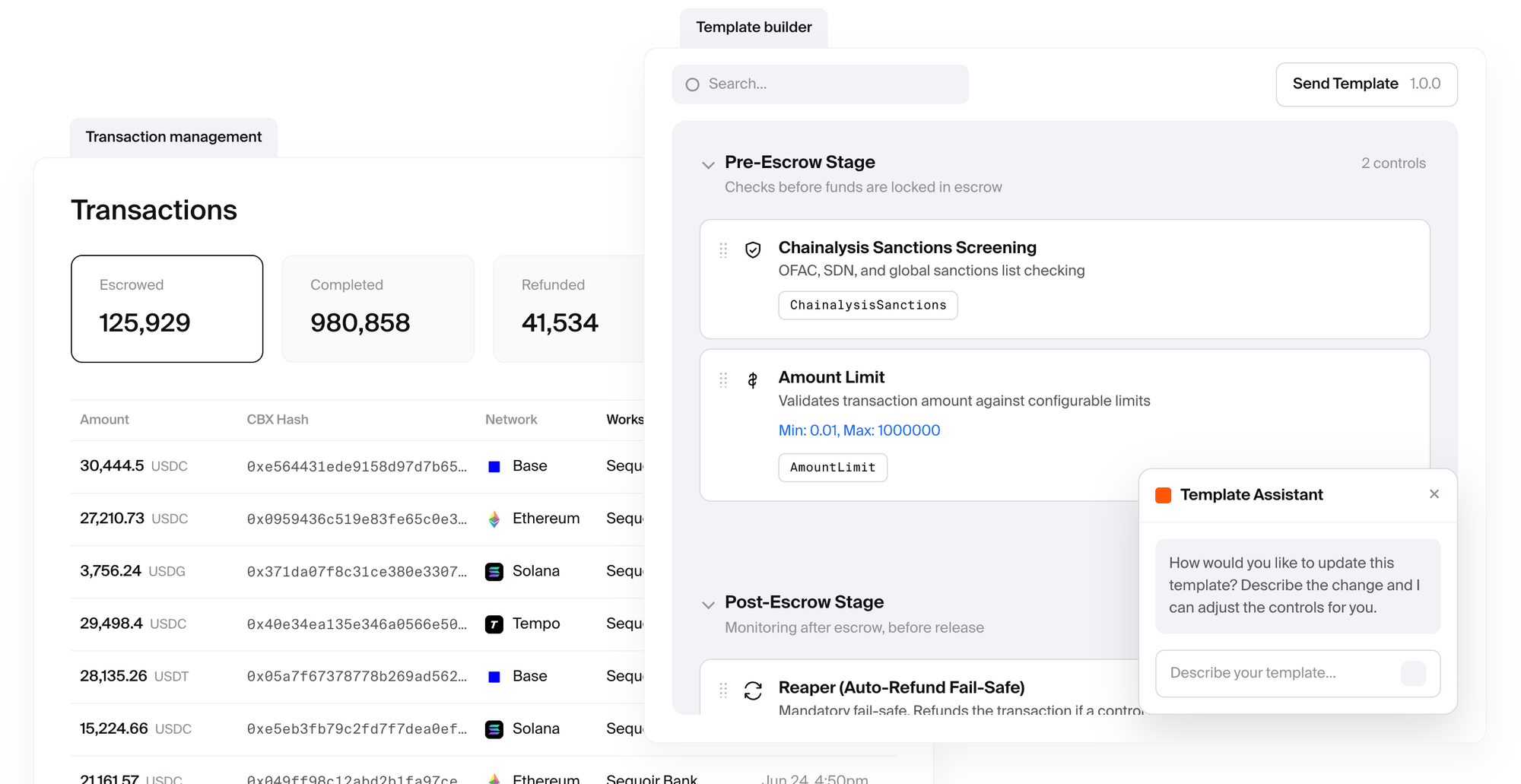1521x784 pixels.
Task: Click hash 0xe5eb3fb79c2fd7f7dea0ef...
Action: [x=357, y=729]
